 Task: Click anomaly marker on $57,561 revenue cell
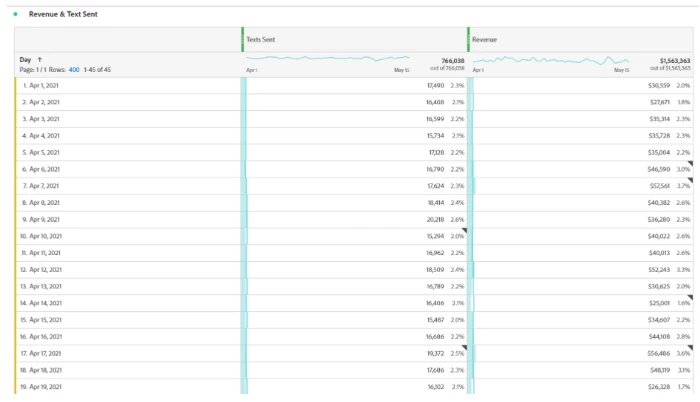pos(691,180)
